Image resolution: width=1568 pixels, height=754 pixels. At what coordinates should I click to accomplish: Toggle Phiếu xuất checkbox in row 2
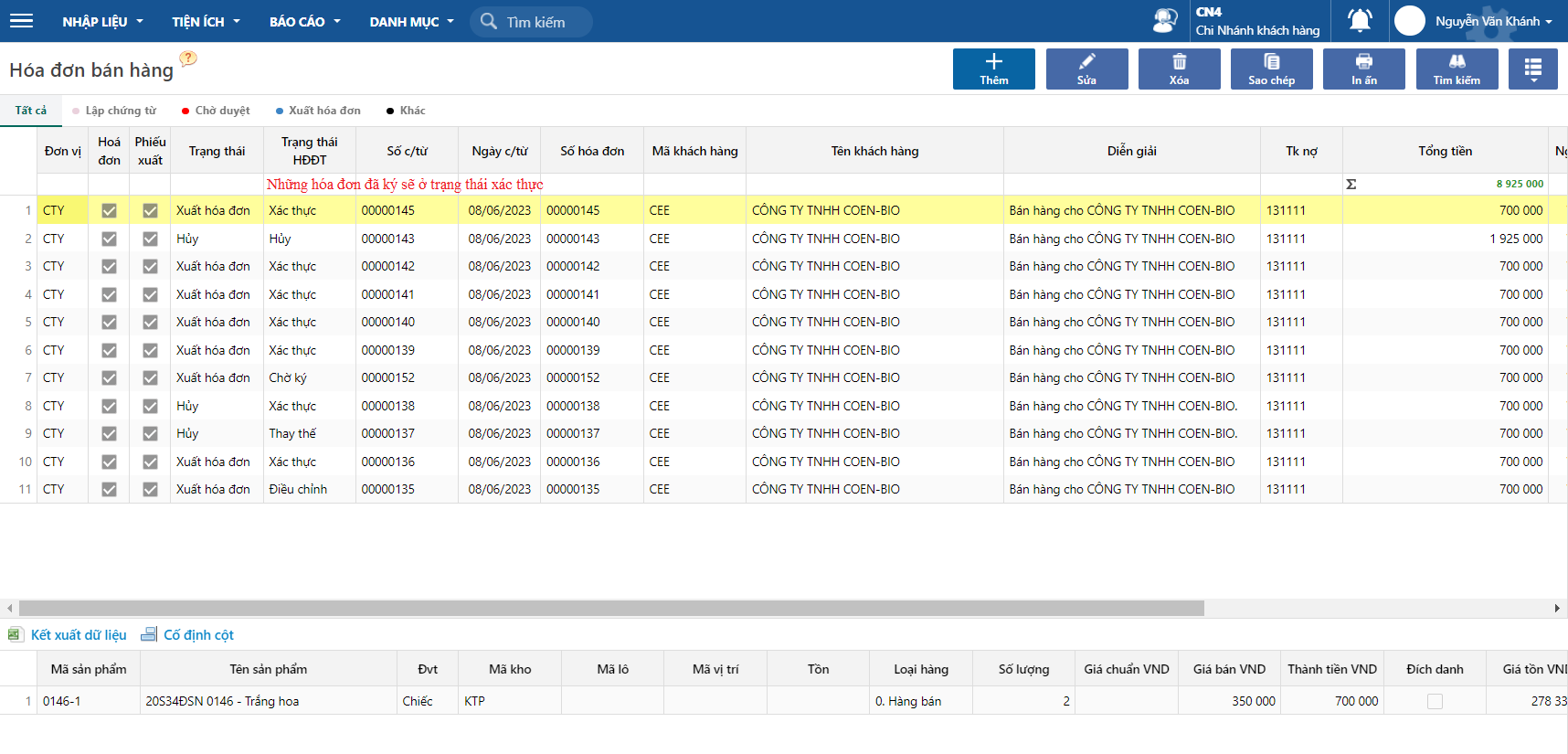150,239
